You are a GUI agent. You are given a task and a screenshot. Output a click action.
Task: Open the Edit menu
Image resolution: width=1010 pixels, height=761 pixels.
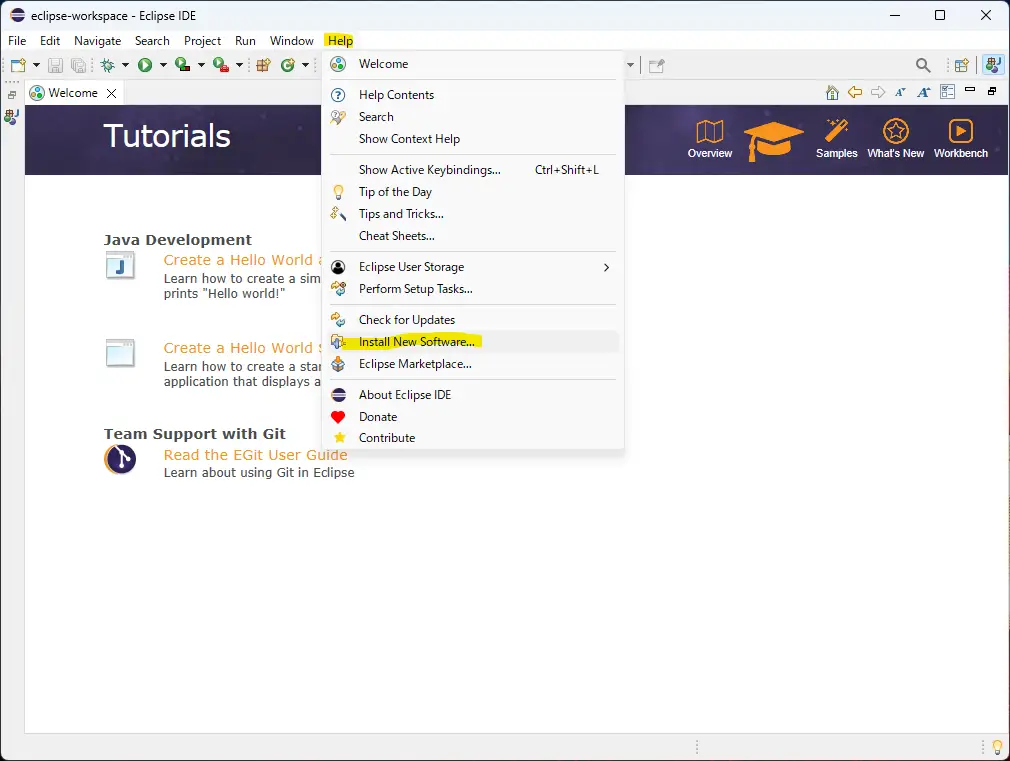[x=50, y=41]
